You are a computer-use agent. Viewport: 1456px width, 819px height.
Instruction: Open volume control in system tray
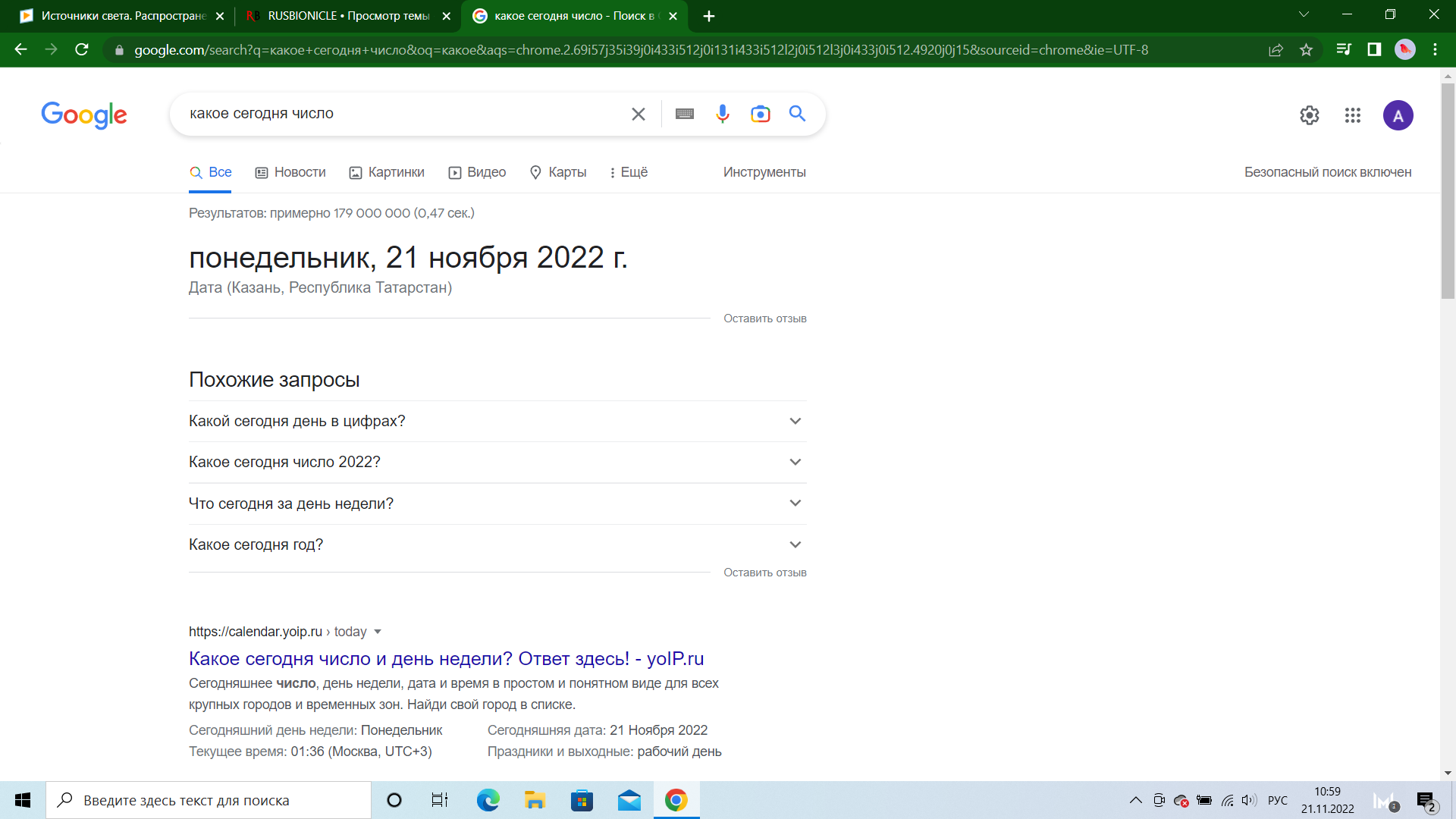pos(1250,800)
